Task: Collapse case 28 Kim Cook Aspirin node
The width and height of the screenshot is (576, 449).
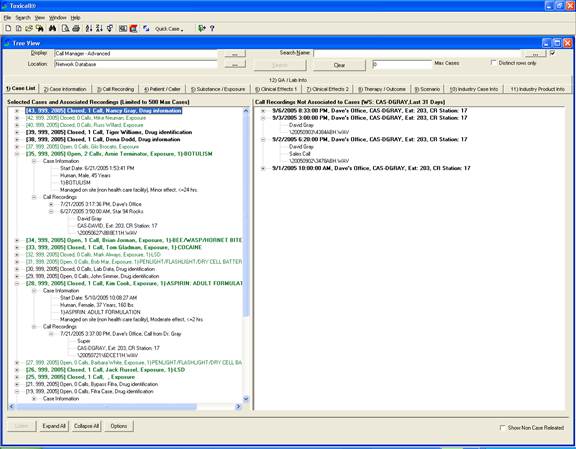Action: click(x=17, y=283)
